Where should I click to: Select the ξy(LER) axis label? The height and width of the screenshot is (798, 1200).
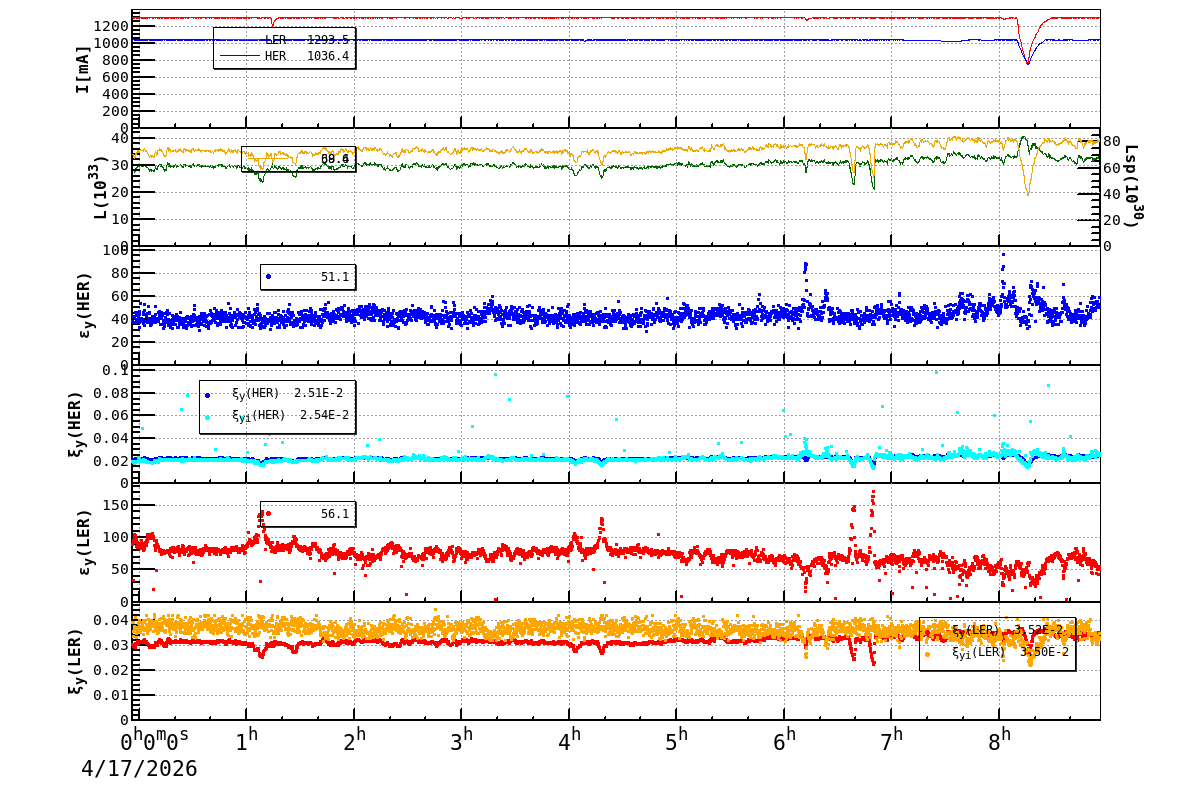point(76,661)
